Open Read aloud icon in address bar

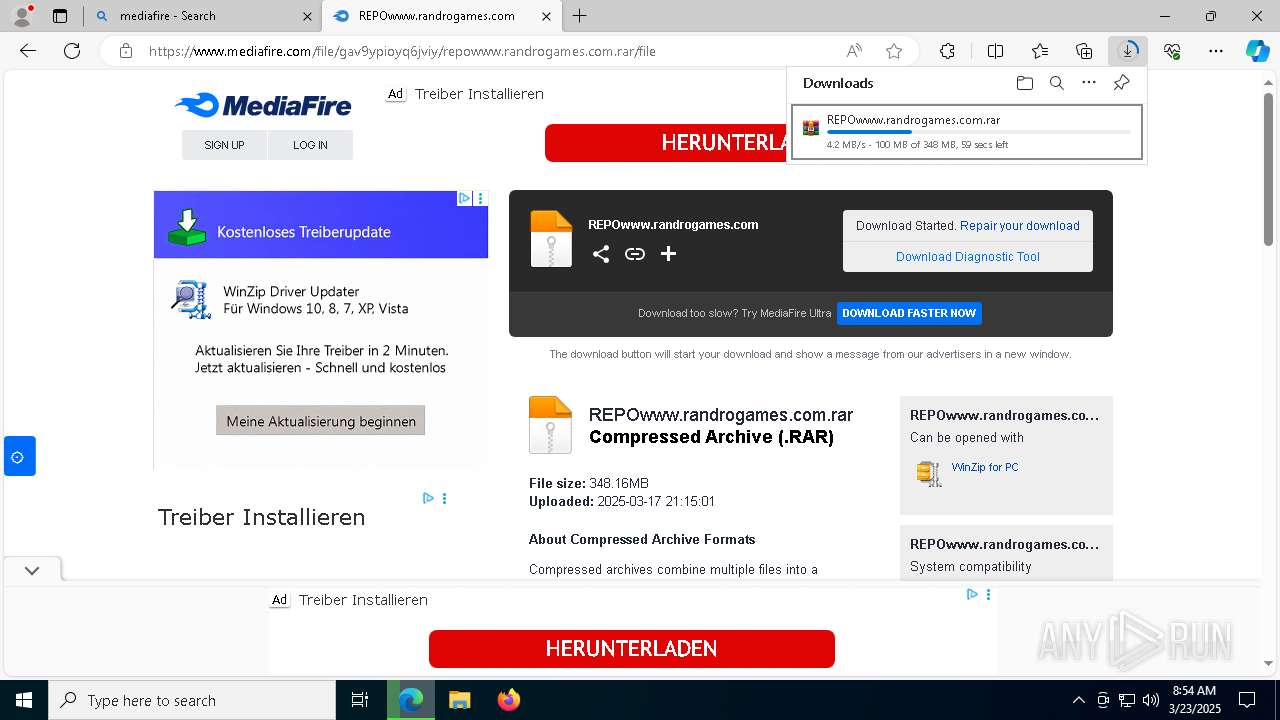(854, 51)
